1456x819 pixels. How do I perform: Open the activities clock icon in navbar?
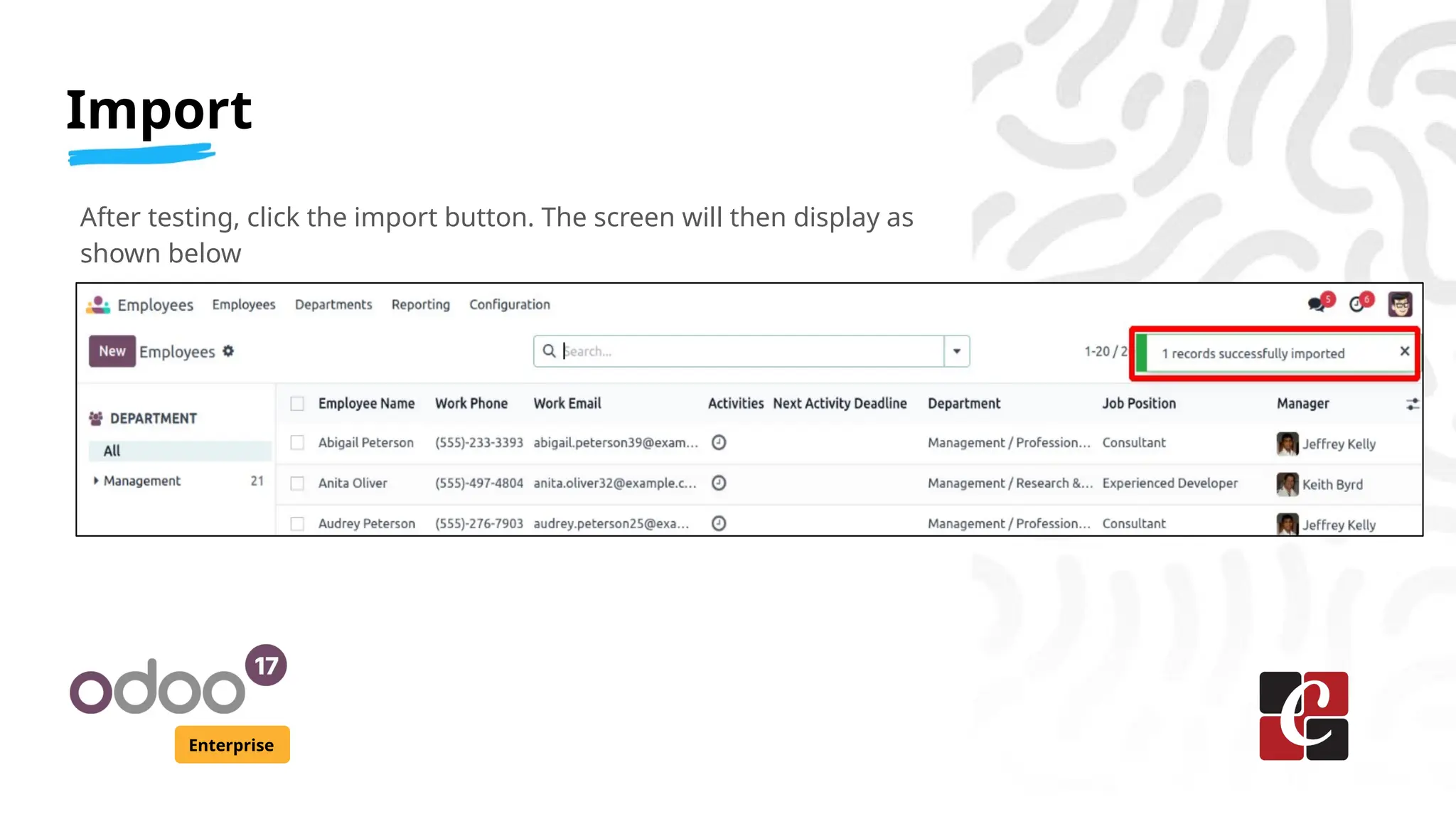[1356, 304]
